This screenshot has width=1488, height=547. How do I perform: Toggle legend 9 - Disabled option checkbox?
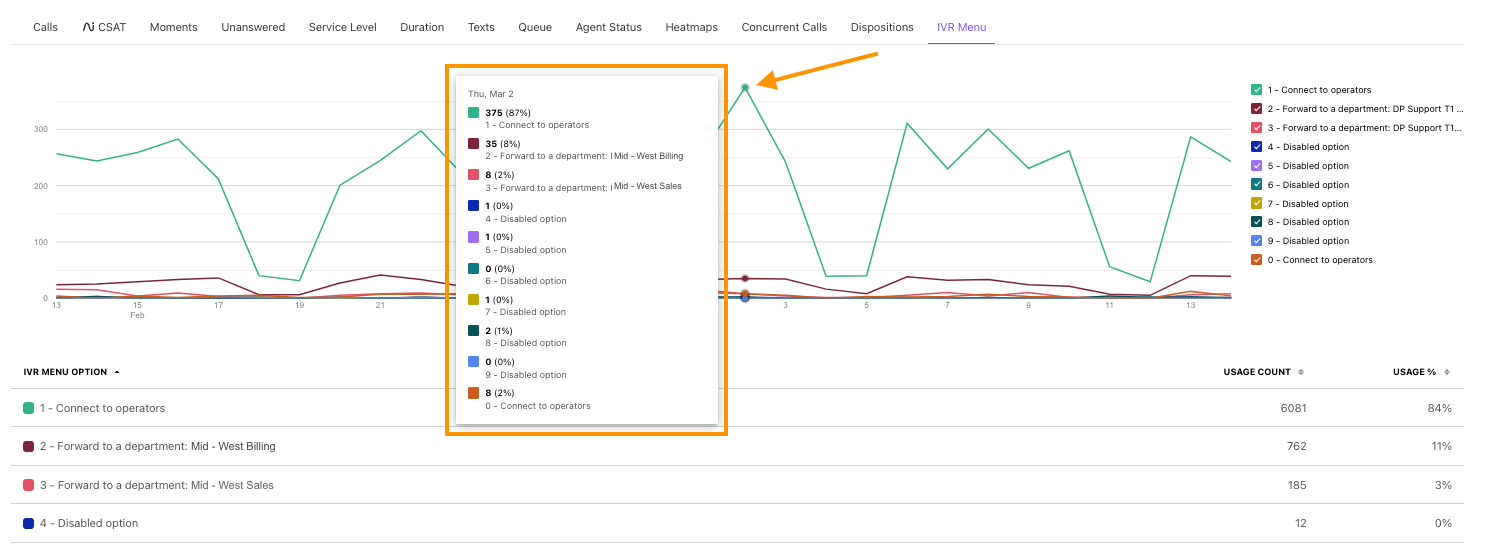coord(1257,241)
